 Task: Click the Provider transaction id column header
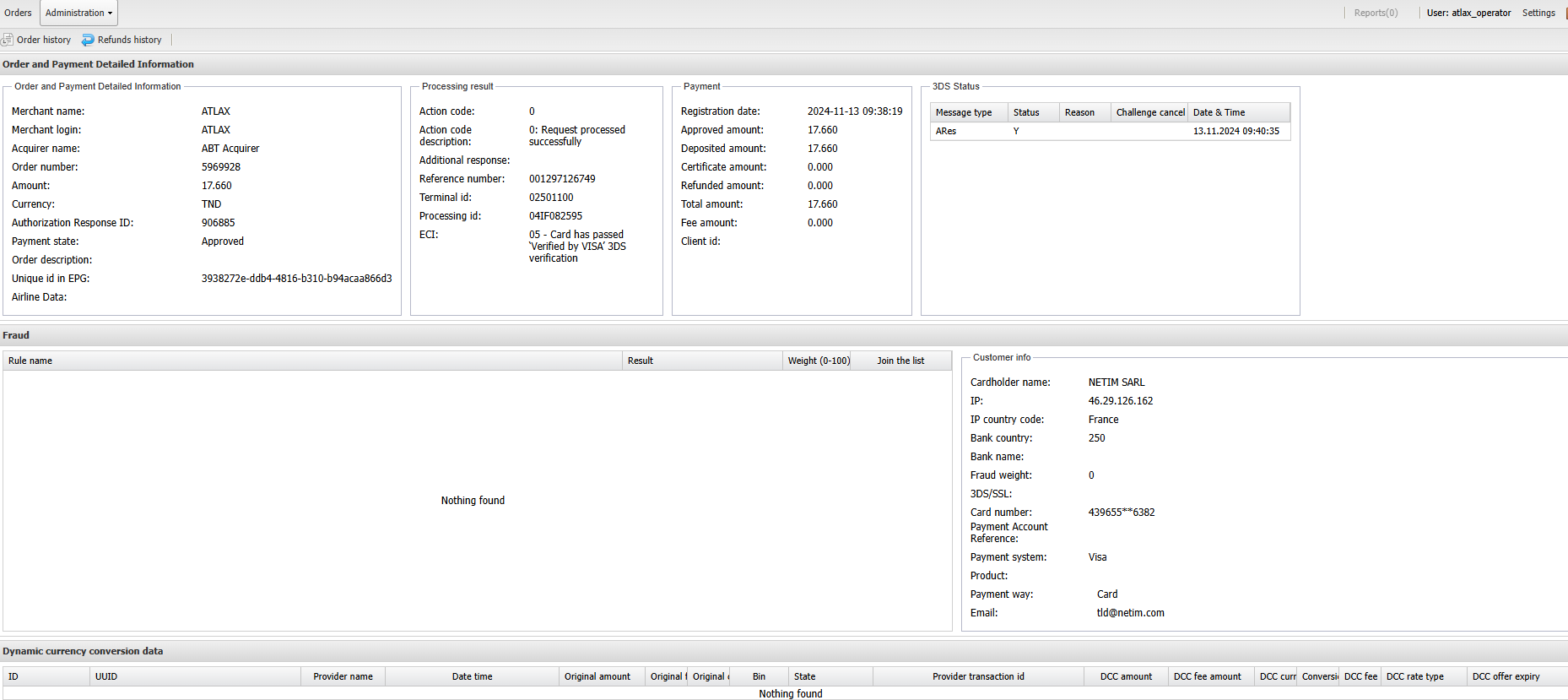pos(977,676)
